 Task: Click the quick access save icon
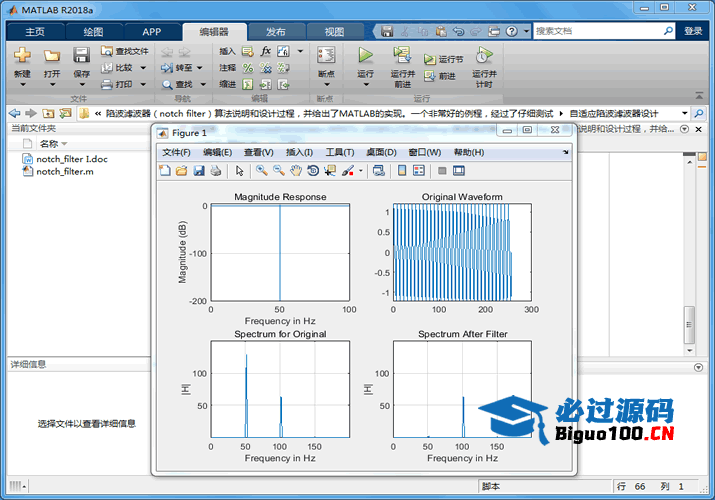tap(387, 31)
